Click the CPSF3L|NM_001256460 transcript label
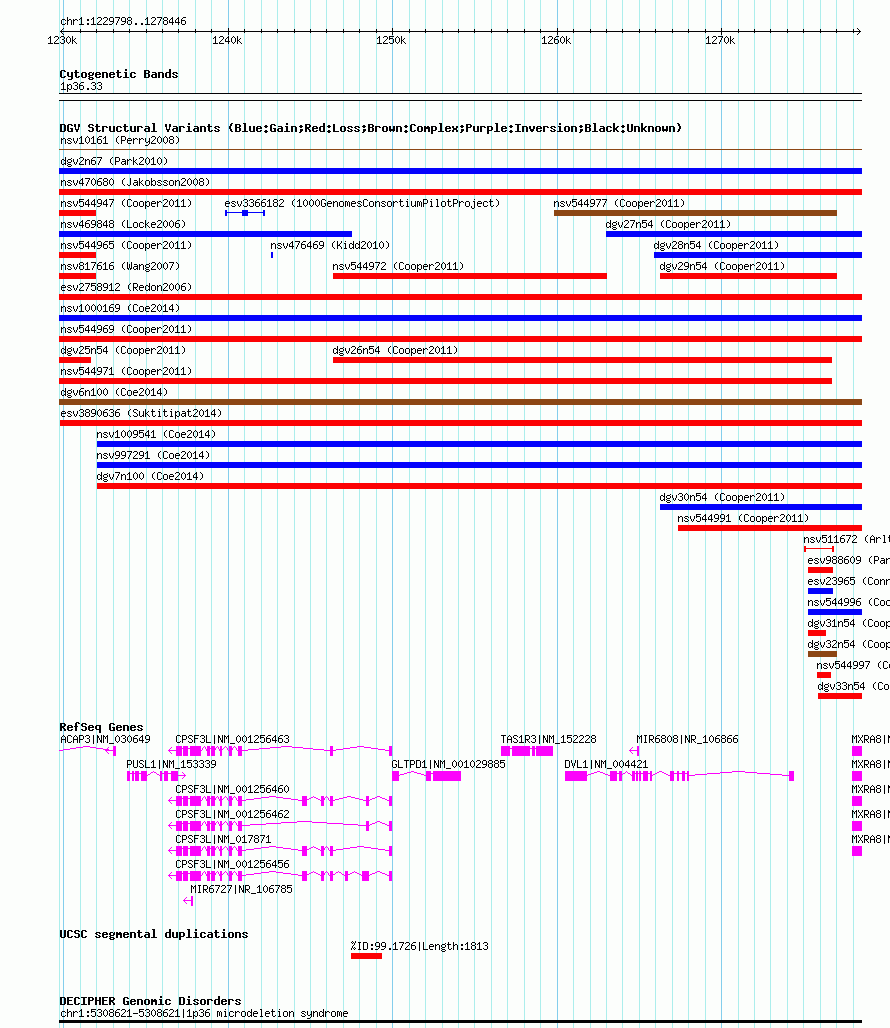The image size is (890, 1028). tap(232, 789)
